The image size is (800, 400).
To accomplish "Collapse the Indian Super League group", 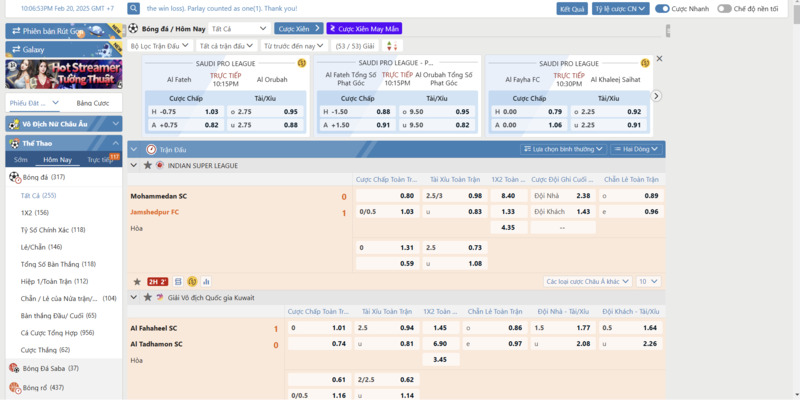I will tap(134, 165).
